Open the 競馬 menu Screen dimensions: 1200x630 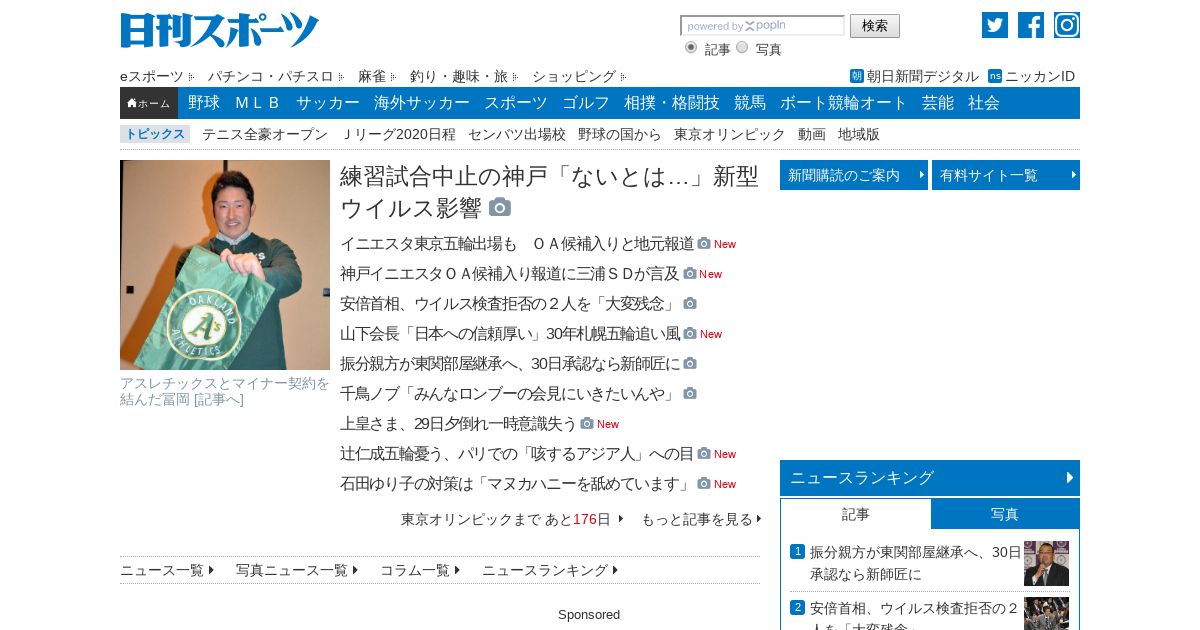pos(750,103)
